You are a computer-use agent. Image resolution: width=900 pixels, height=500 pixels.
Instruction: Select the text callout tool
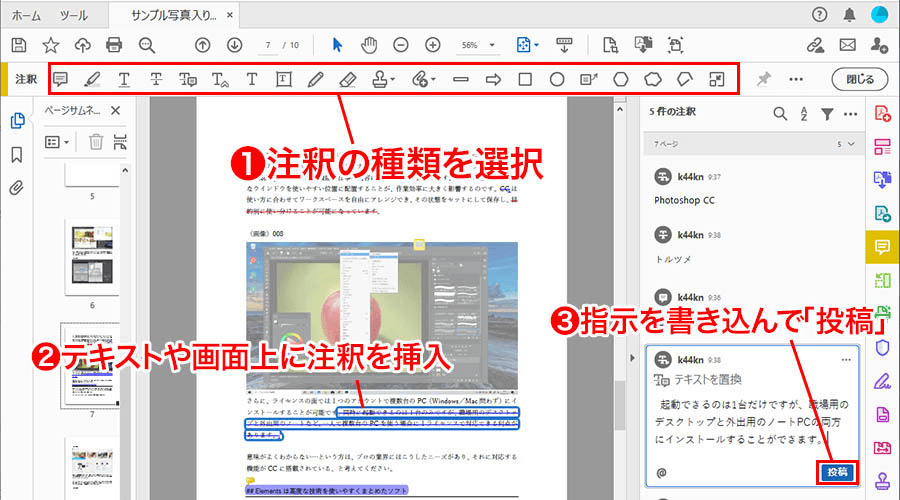[589, 79]
